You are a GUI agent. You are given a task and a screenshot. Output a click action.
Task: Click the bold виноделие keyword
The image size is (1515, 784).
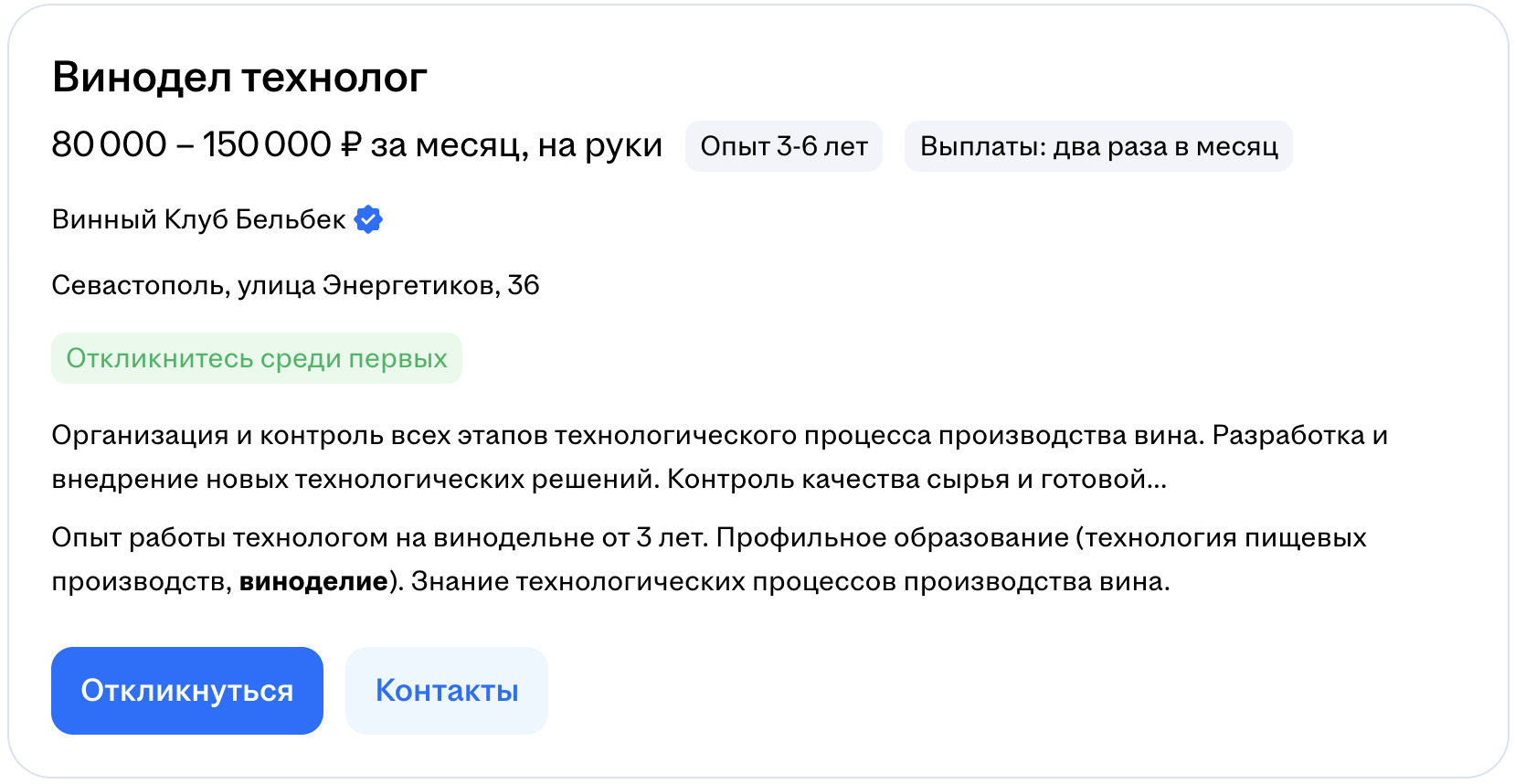[313, 582]
